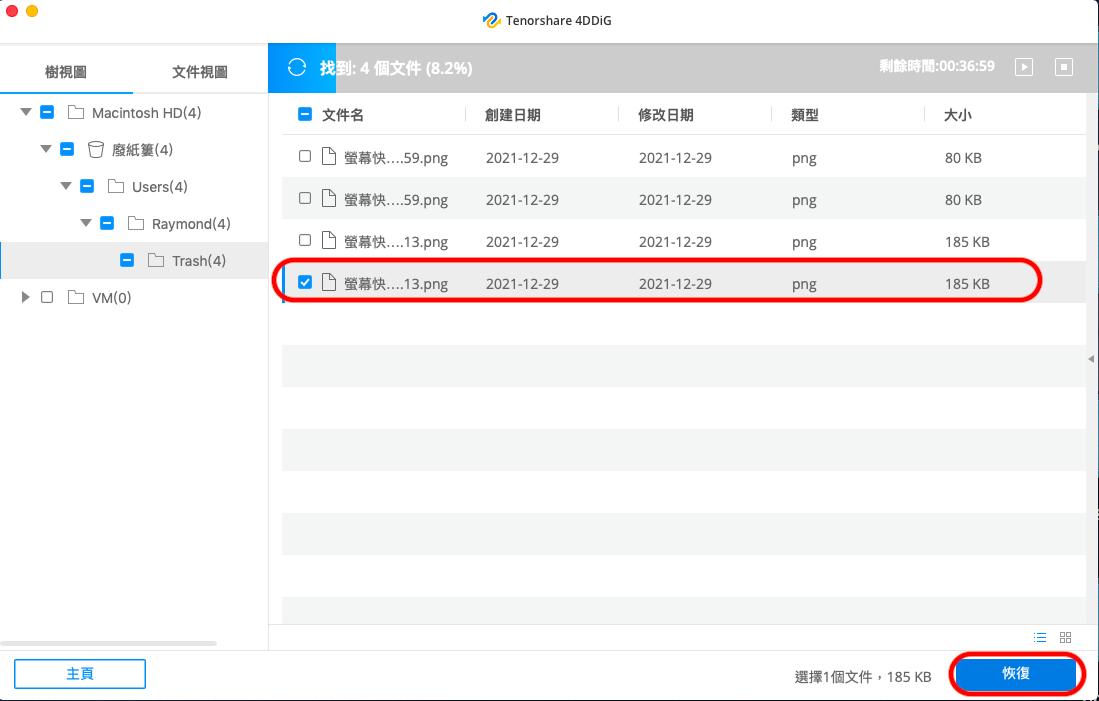Click the Tenorshare 4DDiG logo icon

pos(491,20)
